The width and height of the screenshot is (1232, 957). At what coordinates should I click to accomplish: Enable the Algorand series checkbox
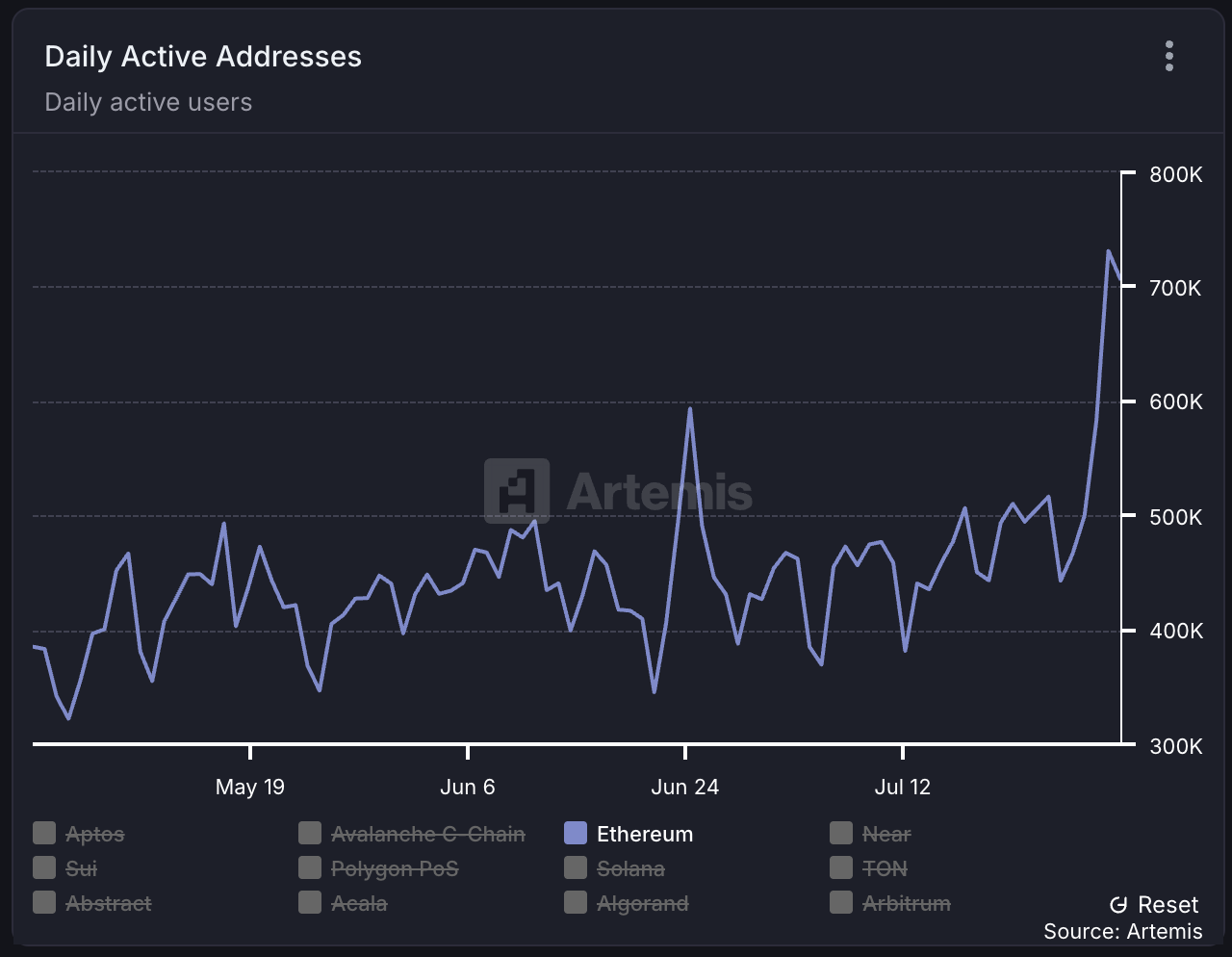(x=576, y=902)
